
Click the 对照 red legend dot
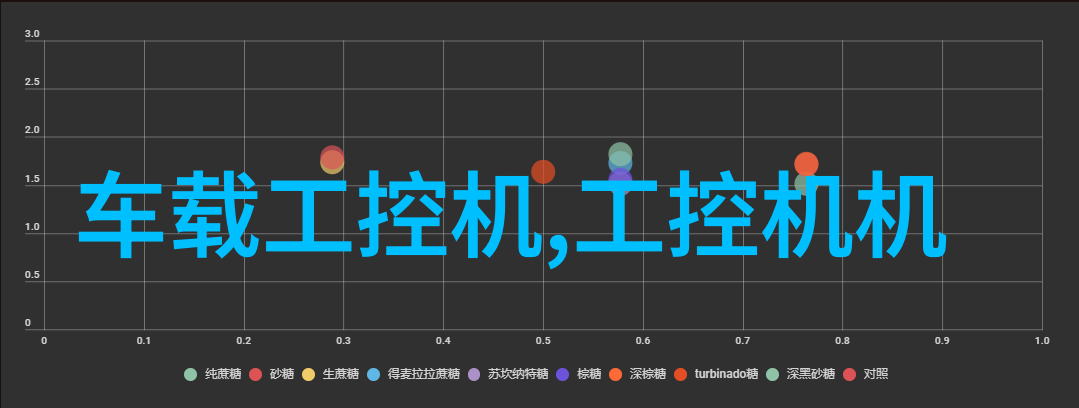tap(849, 374)
